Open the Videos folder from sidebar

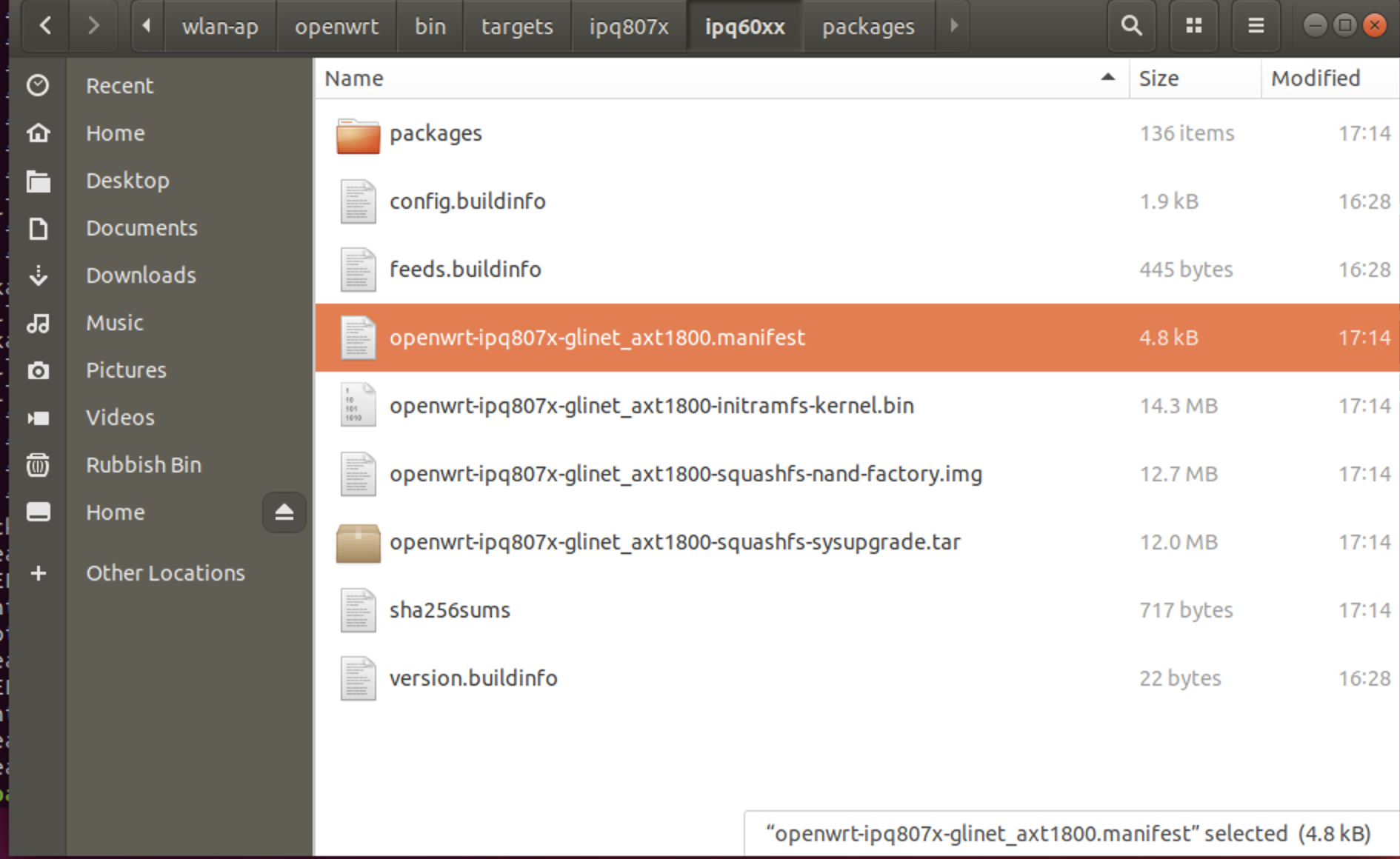click(120, 417)
